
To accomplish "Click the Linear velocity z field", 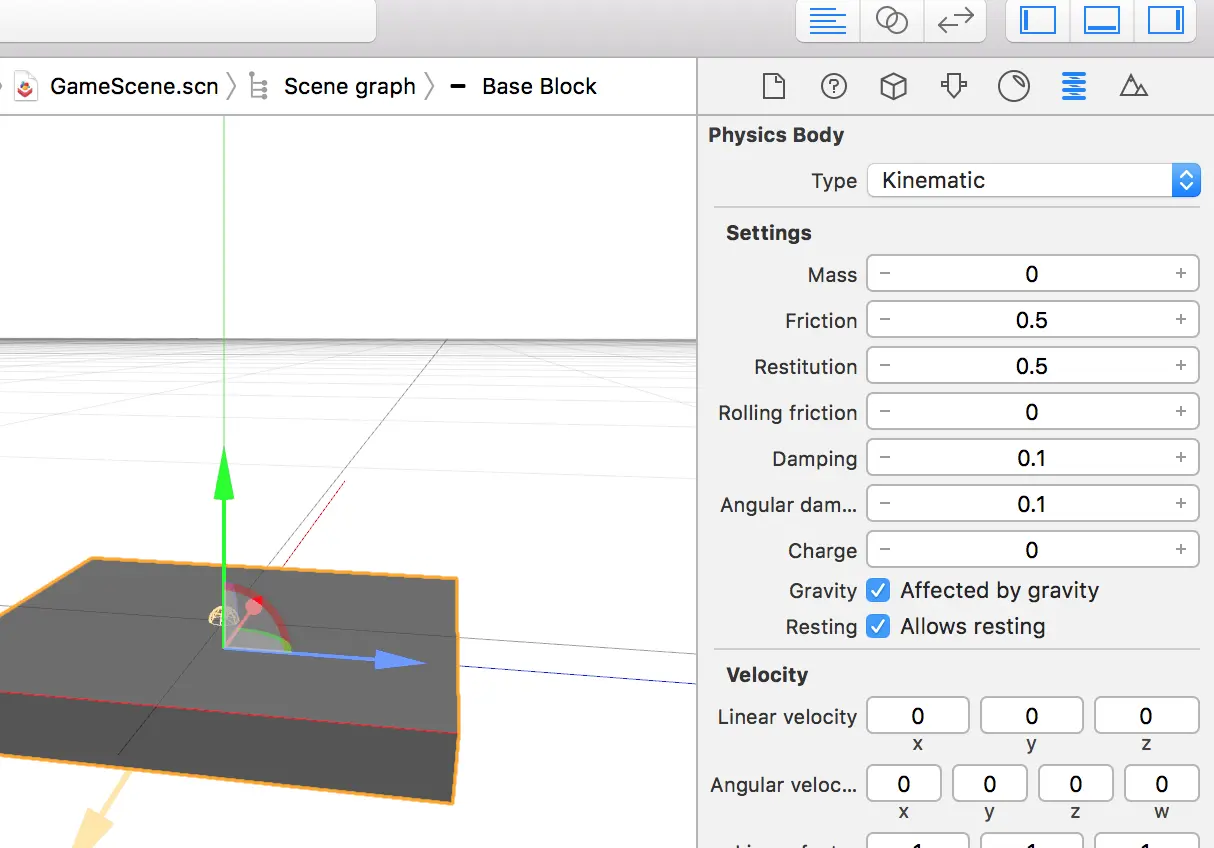I will 1147,716.
